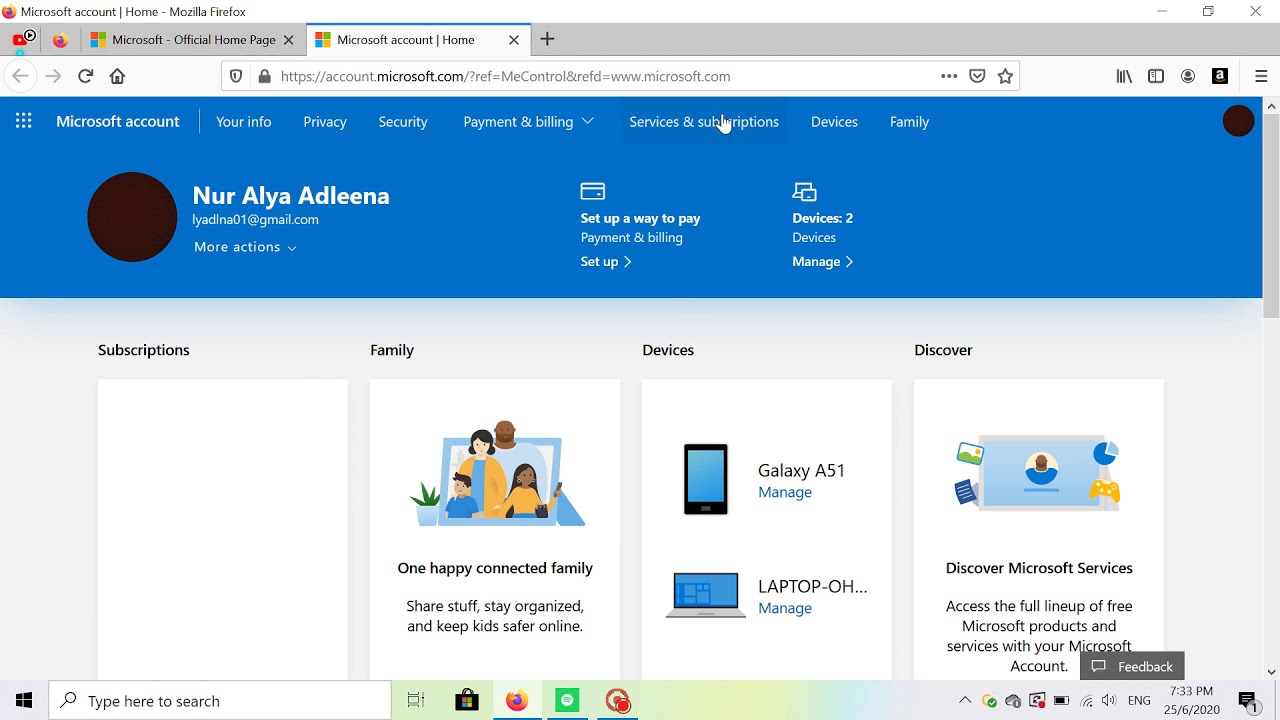Viewport: 1280px width, 720px height.
Task: Click the payment card icon
Action: 593,191
